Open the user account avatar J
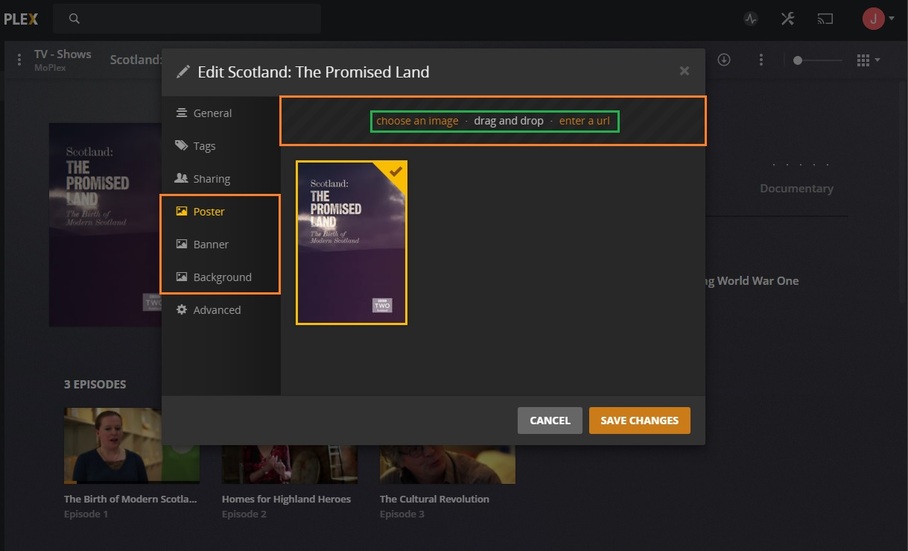The image size is (908, 551). [873, 19]
